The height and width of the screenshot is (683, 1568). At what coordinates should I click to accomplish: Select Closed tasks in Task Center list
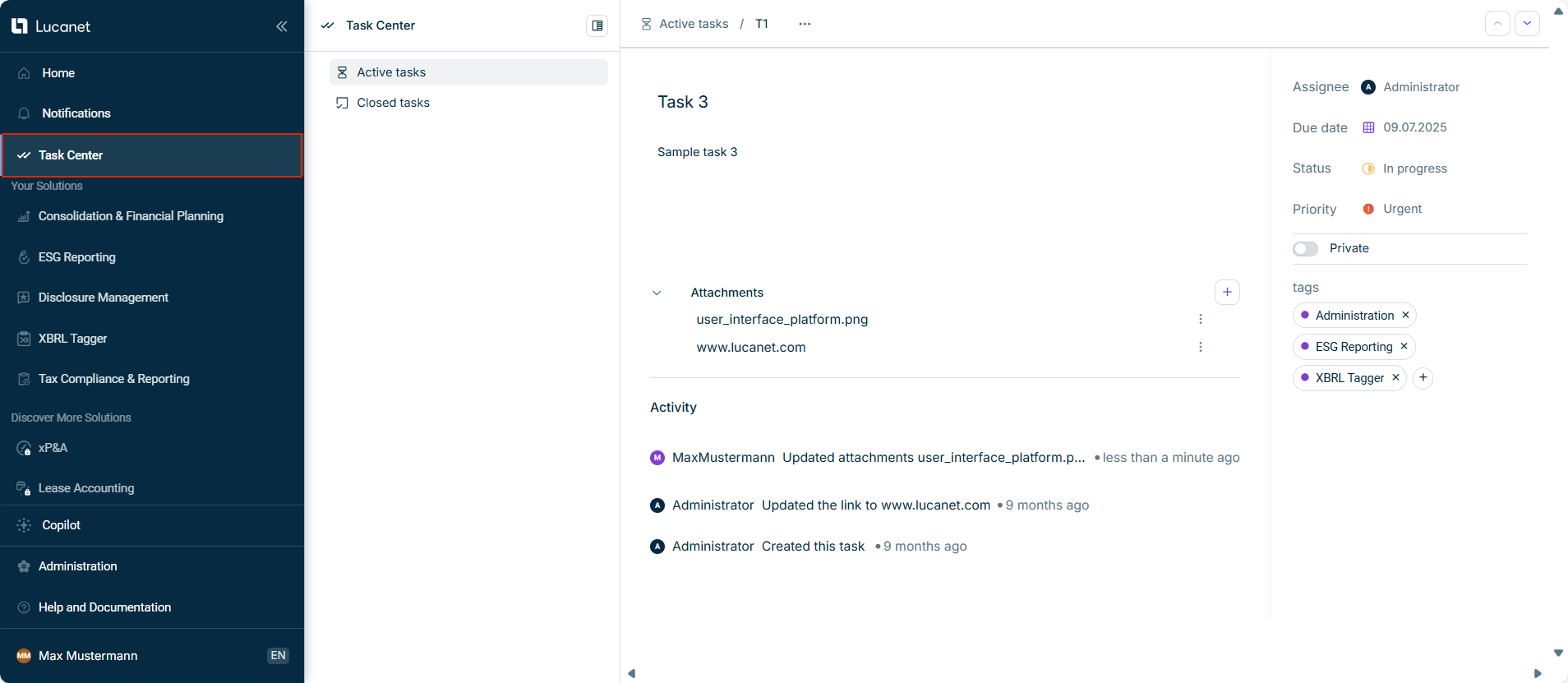[468, 103]
